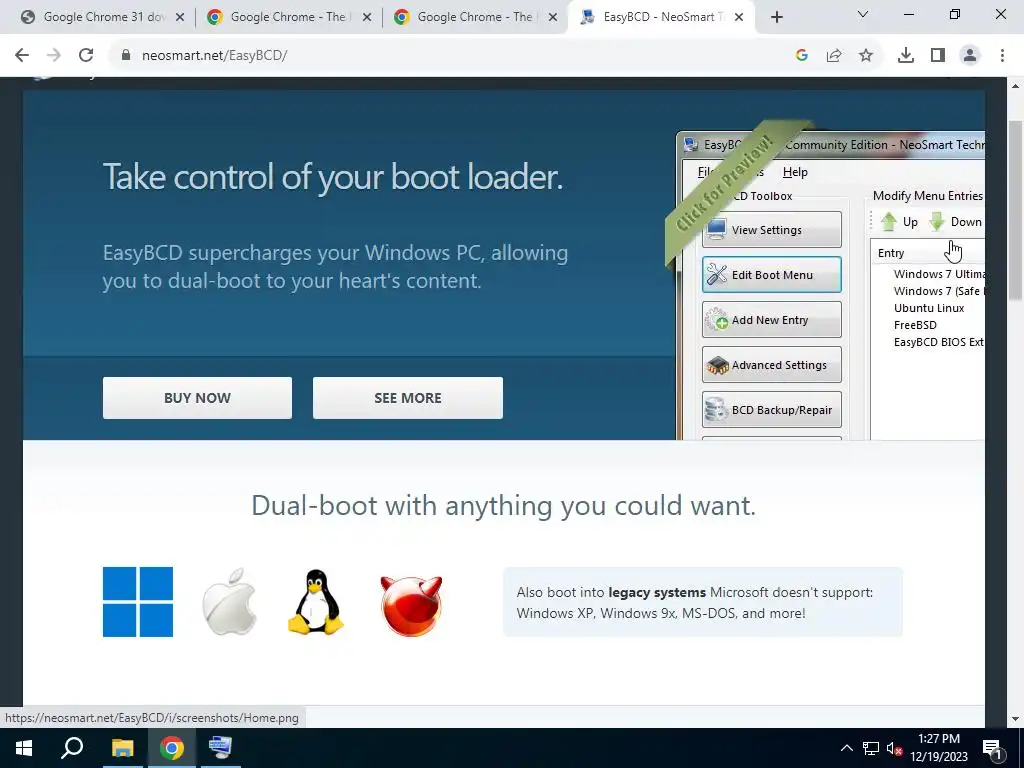Click the Google icon in address bar
The height and width of the screenshot is (768, 1024).
(802, 56)
